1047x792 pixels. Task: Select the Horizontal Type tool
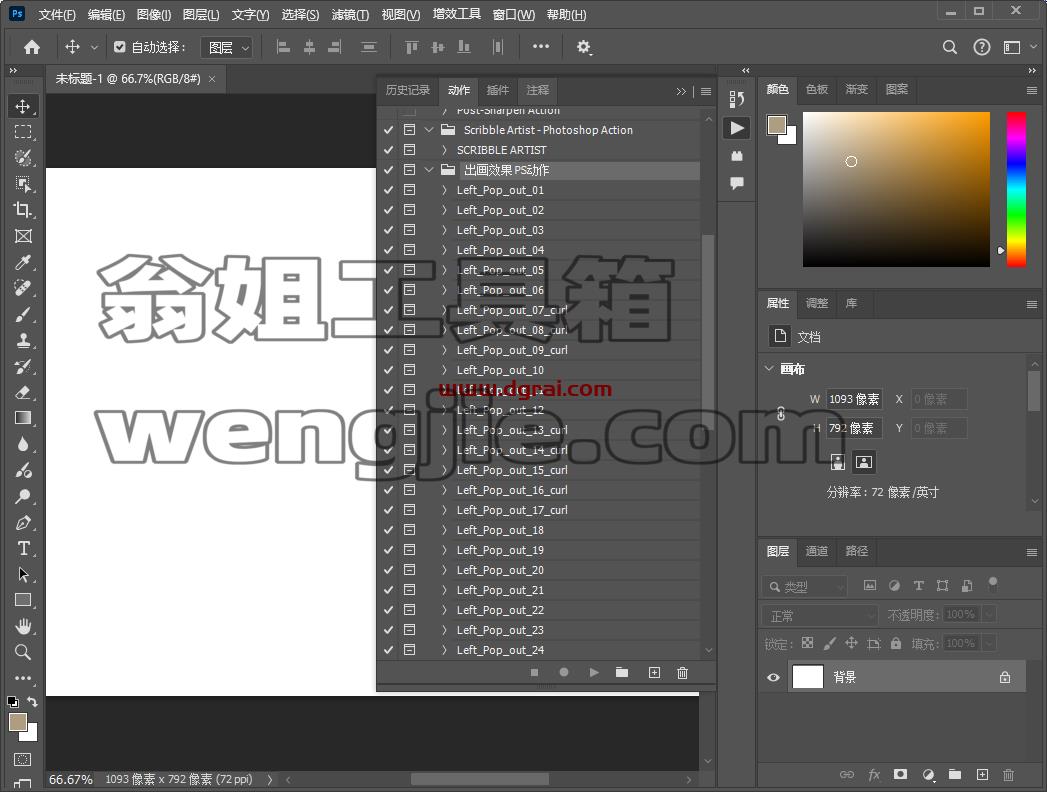(x=23, y=549)
